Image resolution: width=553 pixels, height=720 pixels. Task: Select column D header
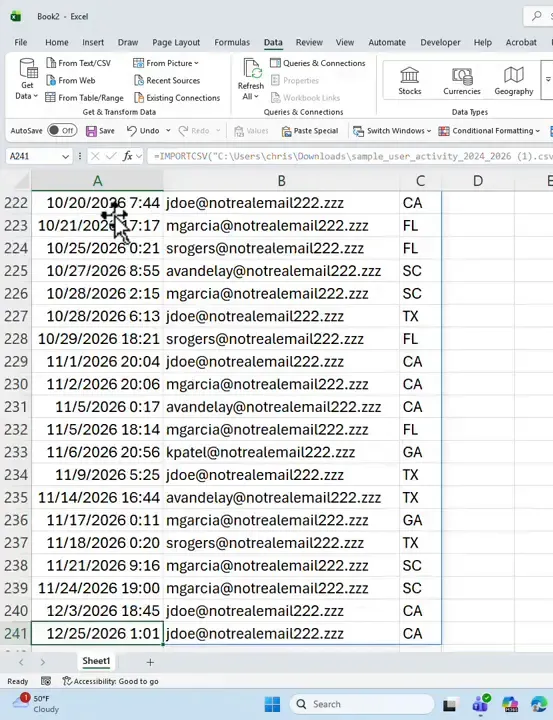[478, 181]
